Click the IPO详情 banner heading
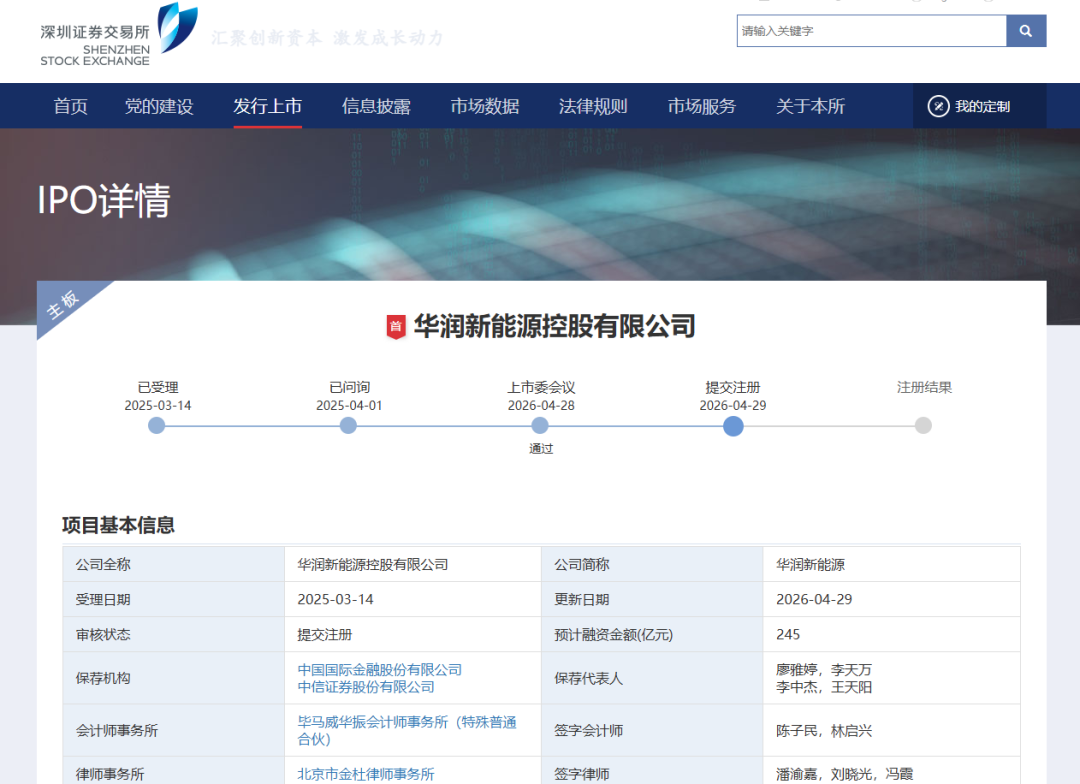1080x784 pixels. coord(103,200)
